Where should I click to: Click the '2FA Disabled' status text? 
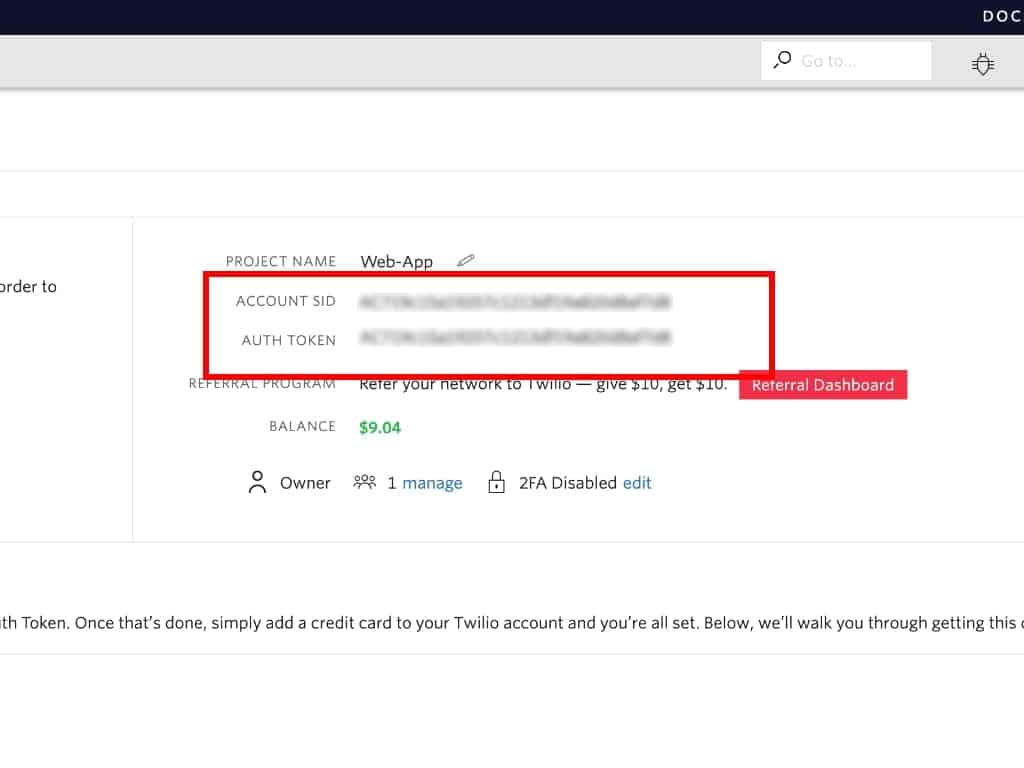(567, 483)
